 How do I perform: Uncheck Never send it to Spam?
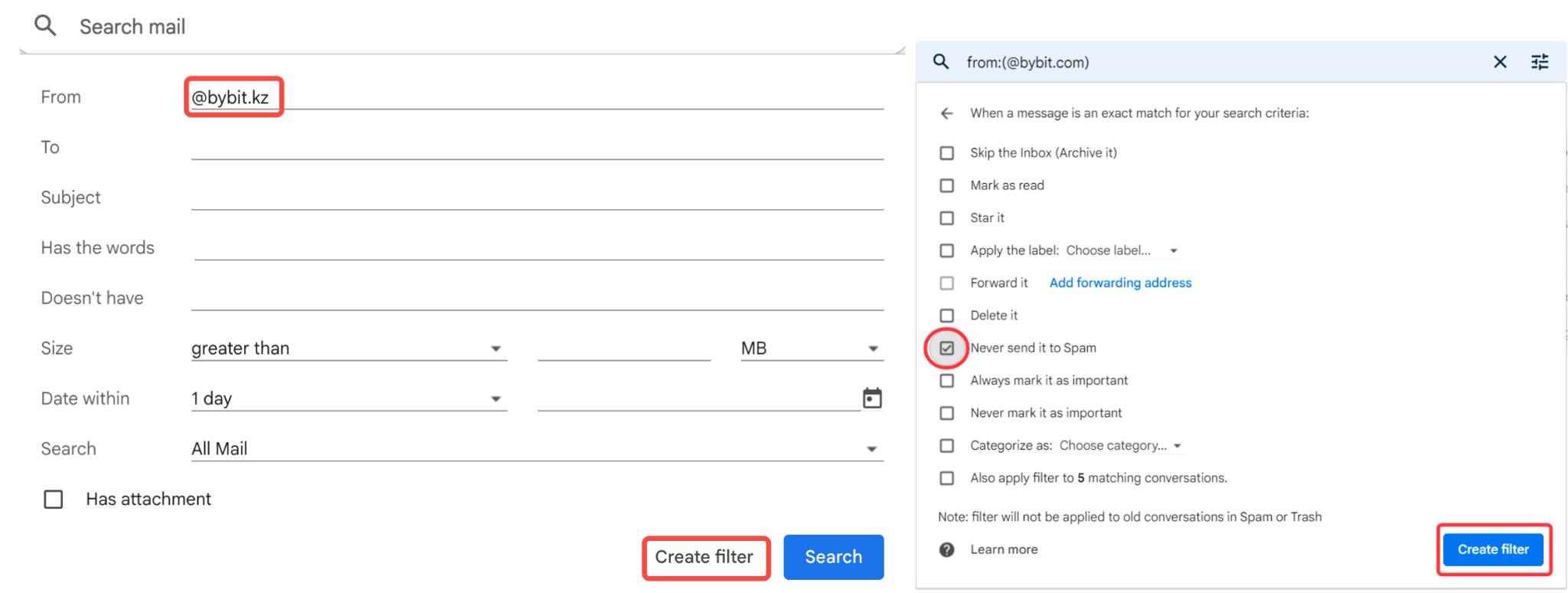point(947,348)
